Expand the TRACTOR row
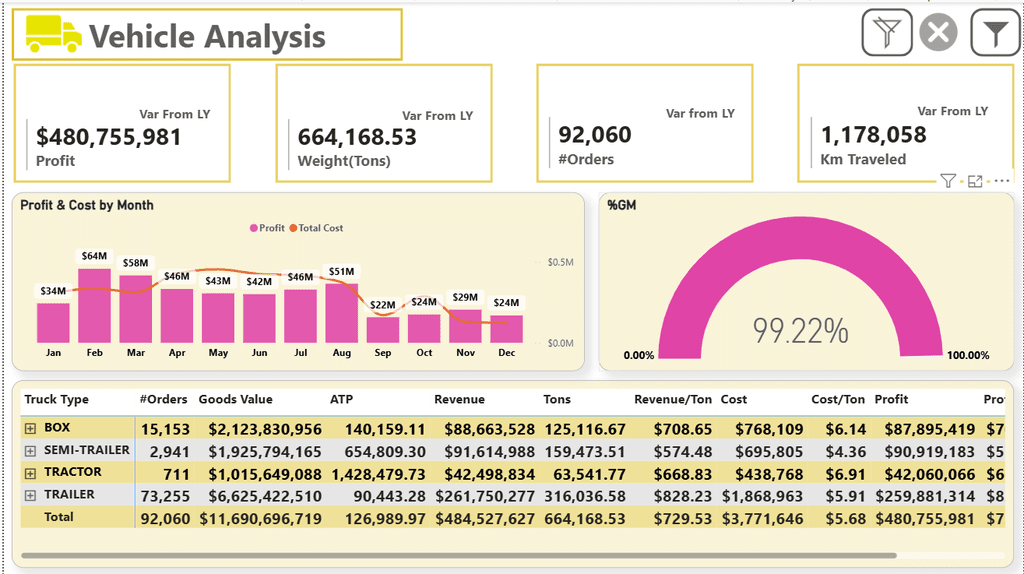The image size is (1024, 574). 30,472
